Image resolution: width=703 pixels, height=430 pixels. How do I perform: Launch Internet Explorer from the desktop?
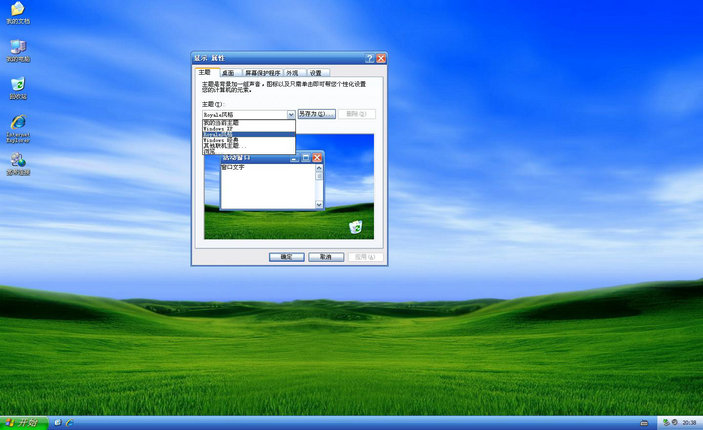coord(17,123)
